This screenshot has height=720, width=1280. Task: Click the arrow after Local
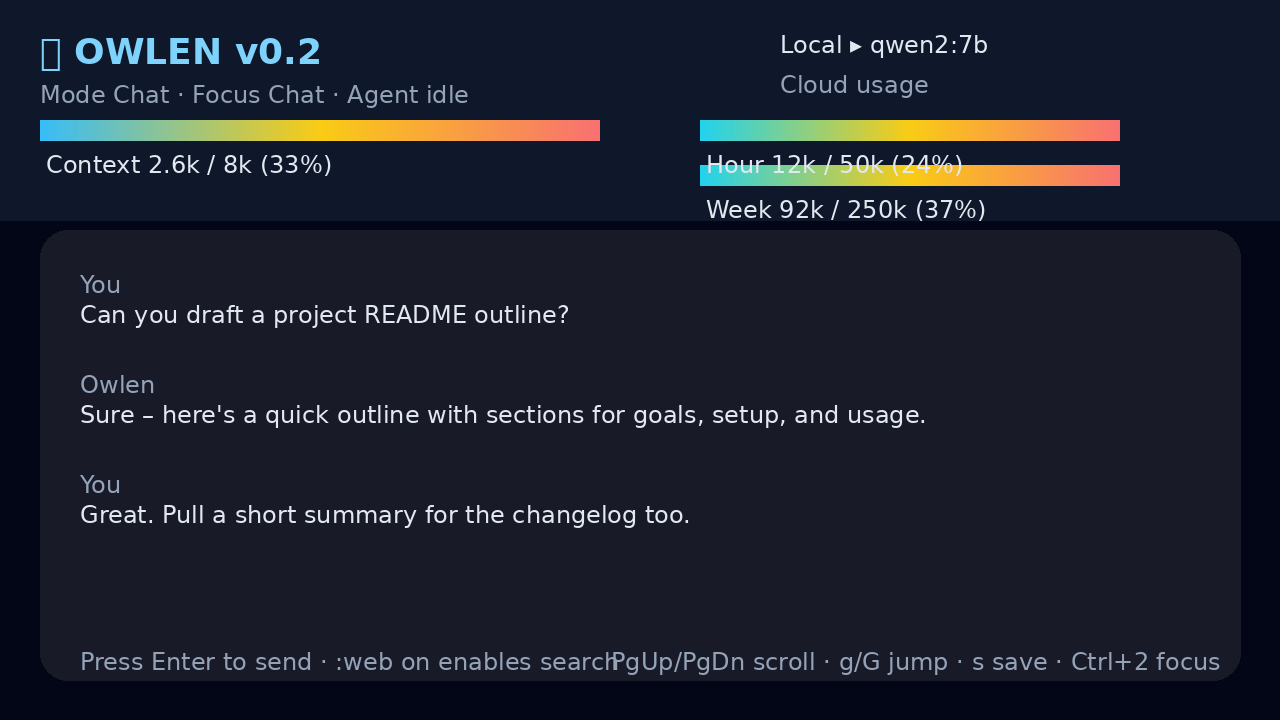pyautogui.click(x=855, y=46)
